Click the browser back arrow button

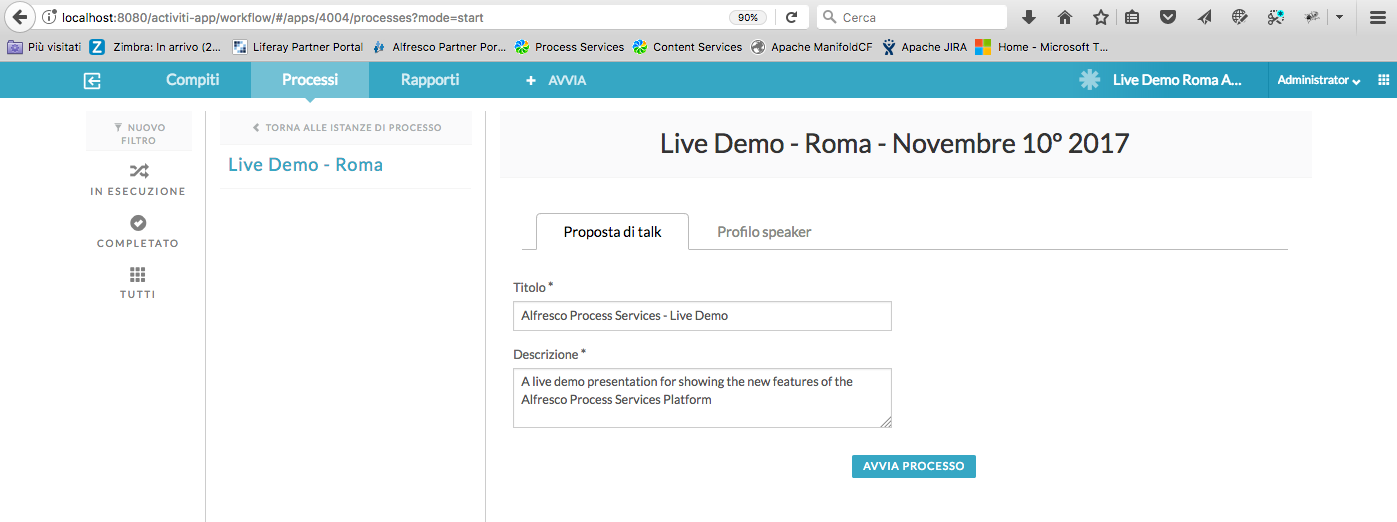point(19,17)
